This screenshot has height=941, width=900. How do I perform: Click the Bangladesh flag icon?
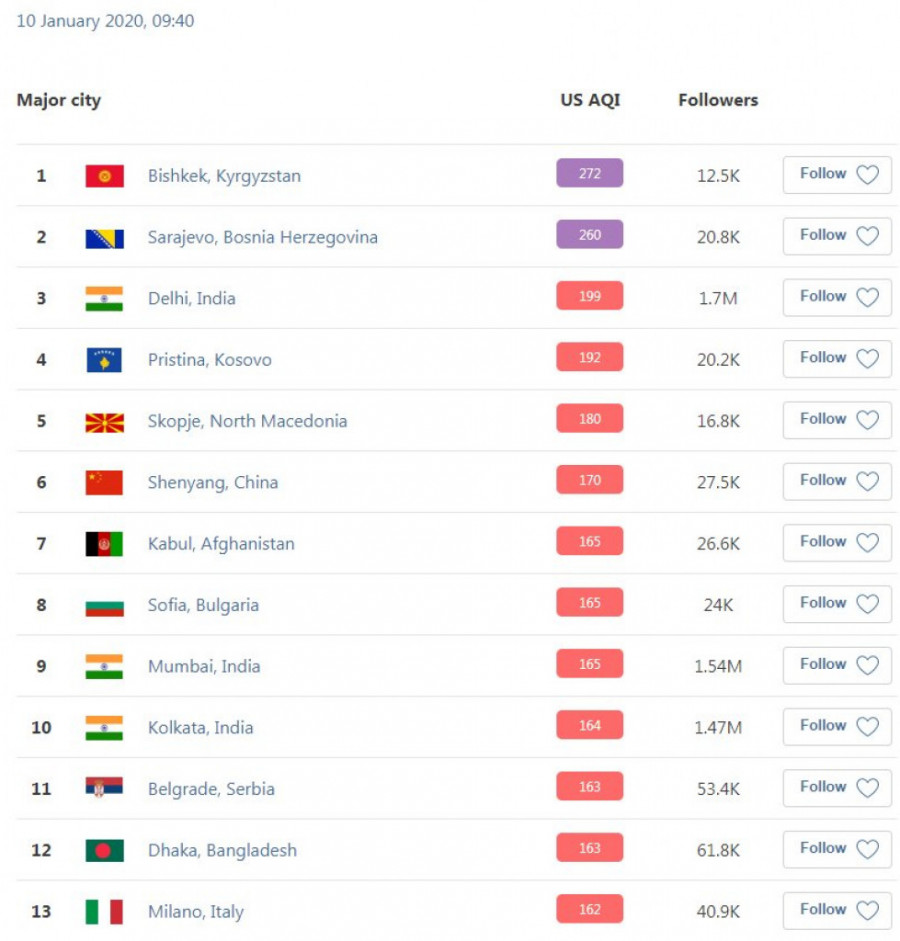pos(104,851)
